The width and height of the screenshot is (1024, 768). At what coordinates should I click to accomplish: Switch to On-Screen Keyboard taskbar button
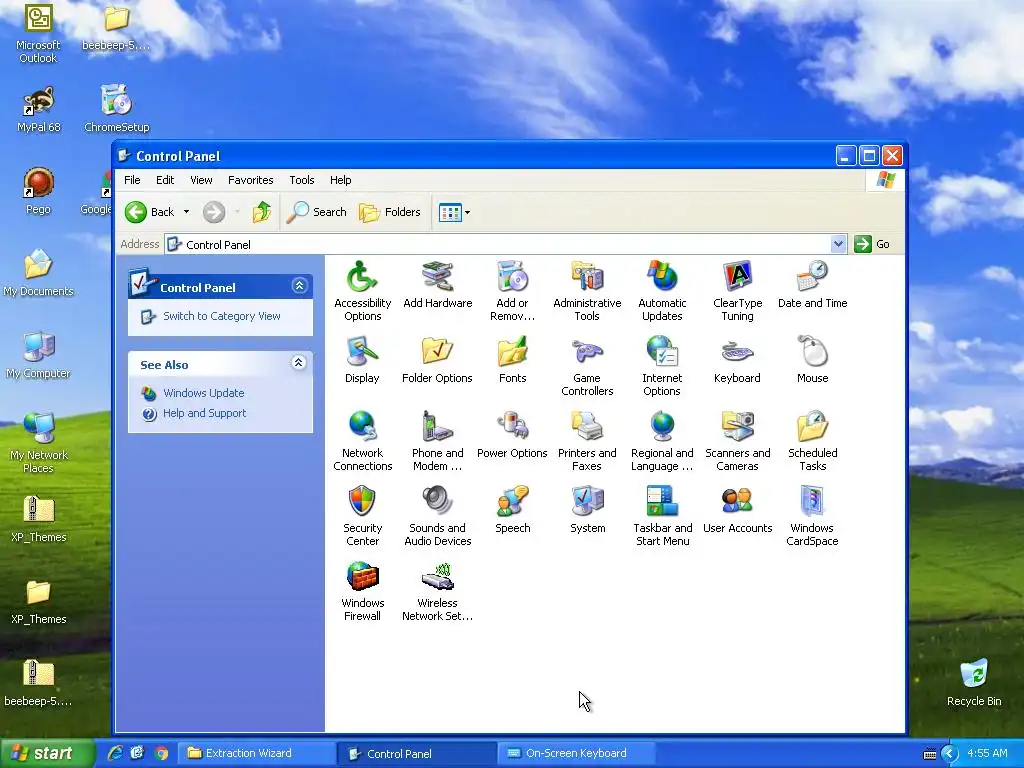pyautogui.click(x=577, y=754)
